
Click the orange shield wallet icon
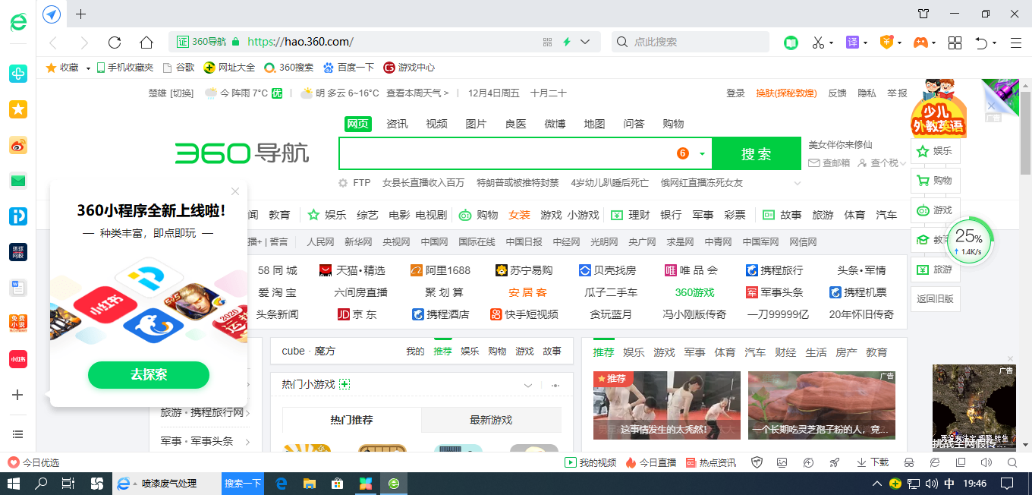pos(887,43)
